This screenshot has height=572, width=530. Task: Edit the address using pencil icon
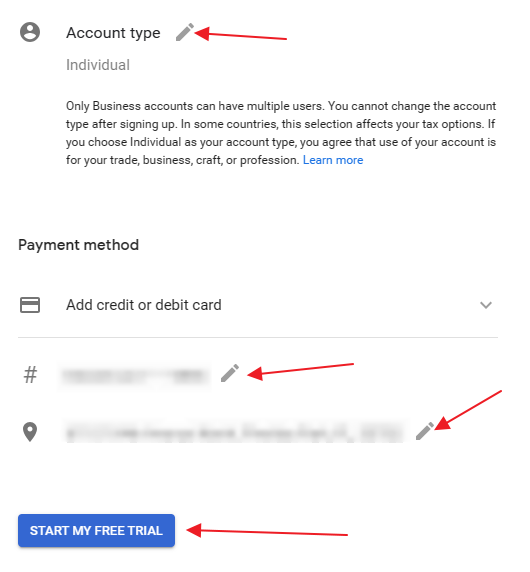[425, 431]
